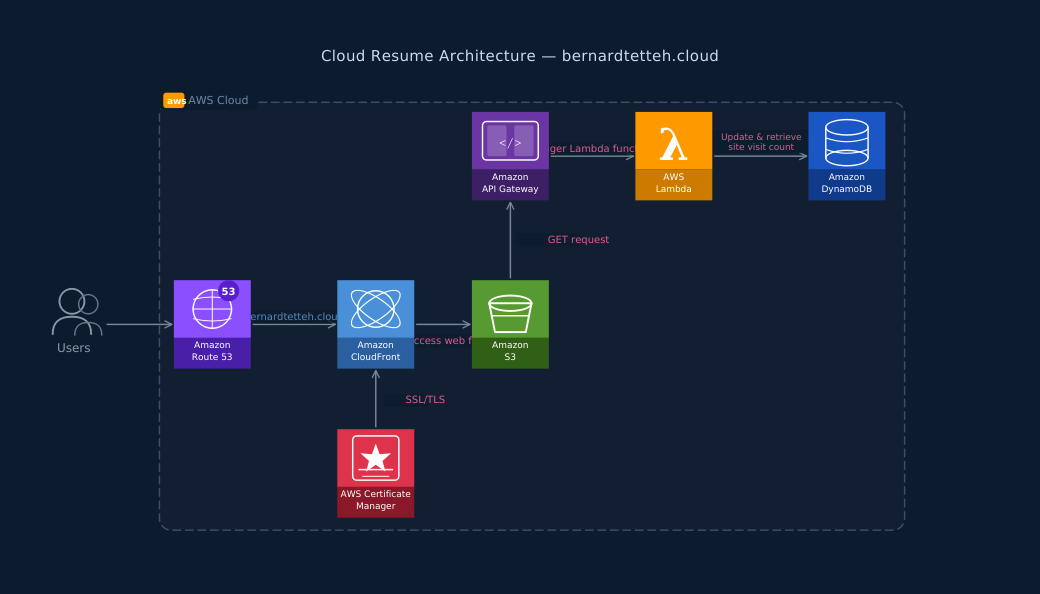Select the Certificate Manager star icon

(375, 458)
